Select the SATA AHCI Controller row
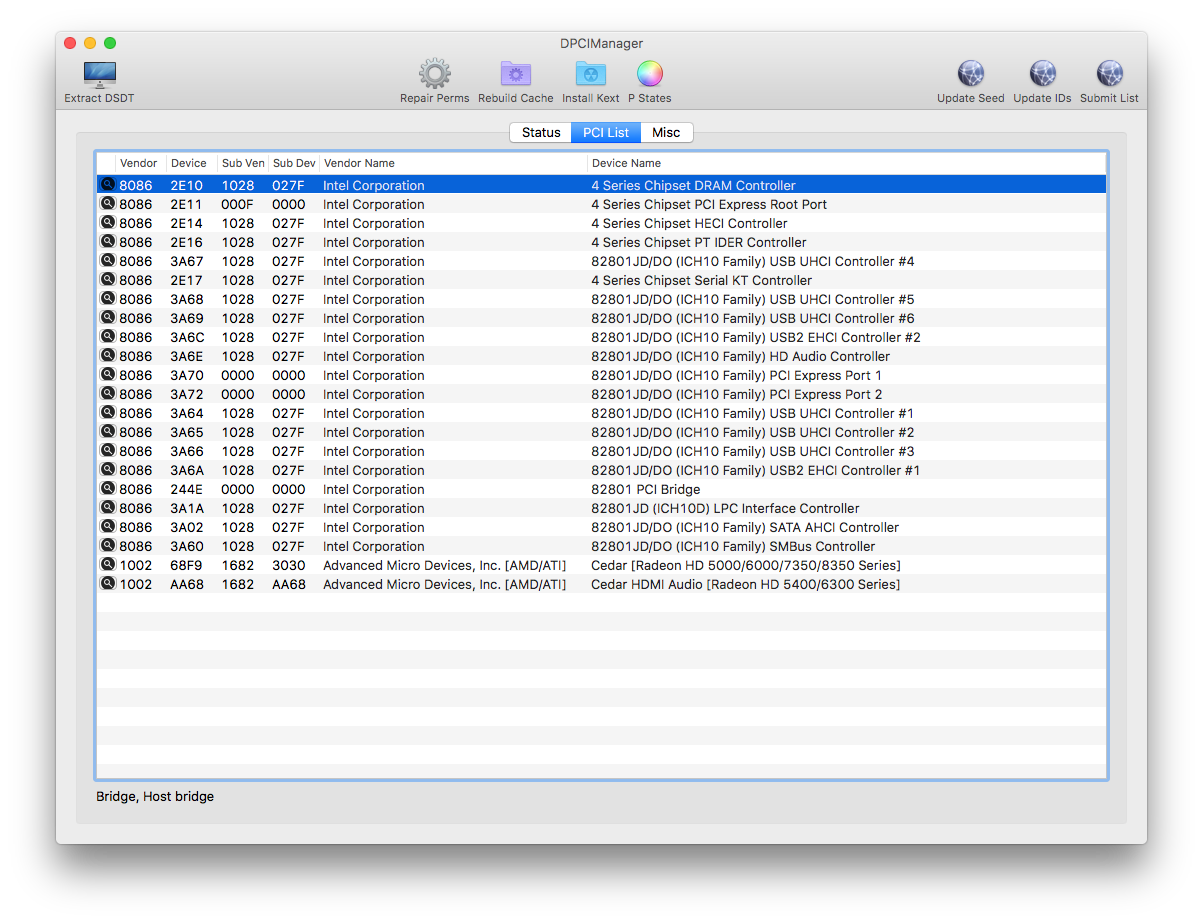 click(745, 528)
